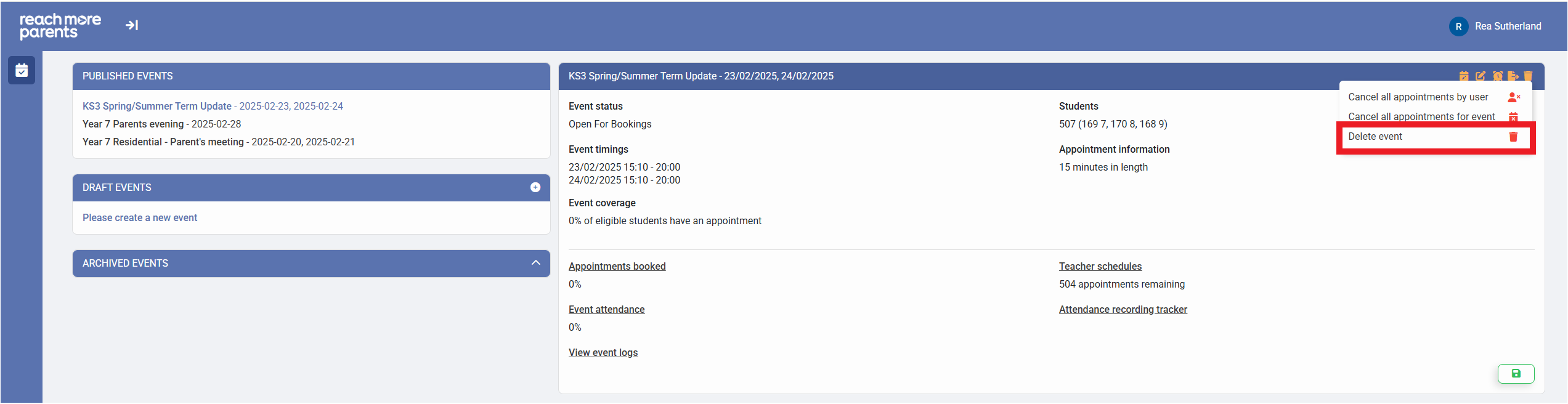Add a new draft event with plus icon

pyautogui.click(x=535, y=187)
